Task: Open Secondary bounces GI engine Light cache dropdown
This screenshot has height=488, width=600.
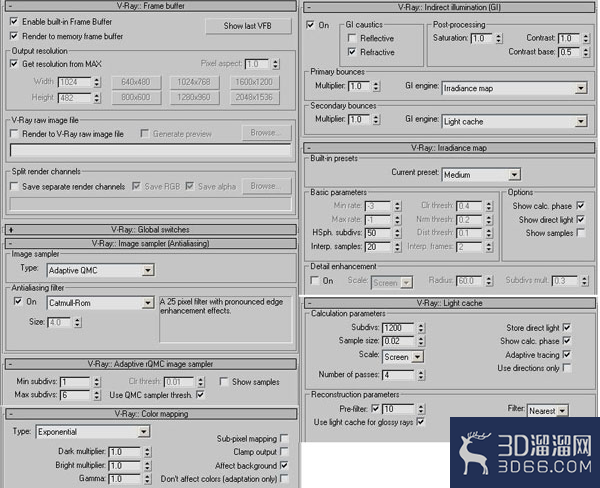Action: click(x=515, y=122)
